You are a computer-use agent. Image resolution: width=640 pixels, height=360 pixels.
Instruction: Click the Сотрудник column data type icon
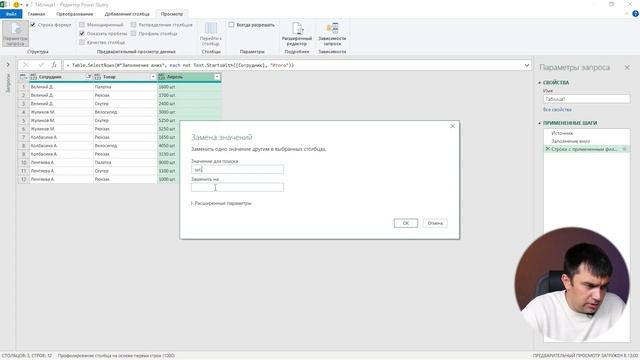pyautogui.click(x=33, y=77)
